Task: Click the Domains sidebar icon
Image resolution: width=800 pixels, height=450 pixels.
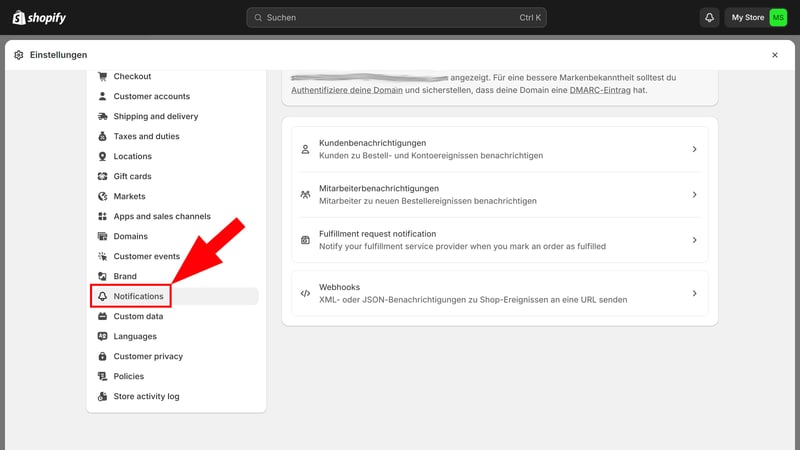Action: [103, 236]
